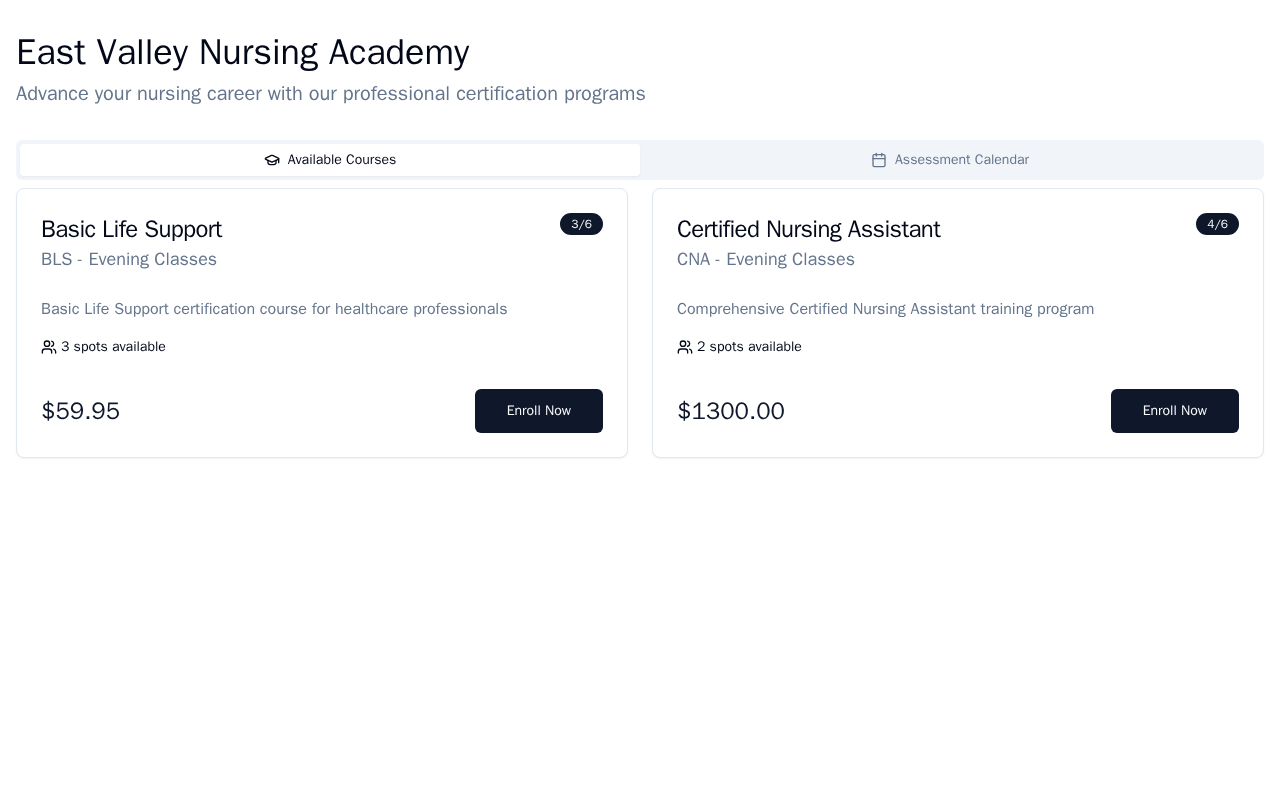
Task: Open the Assessment Calendar tab
Action: click(x=950, y=160)
